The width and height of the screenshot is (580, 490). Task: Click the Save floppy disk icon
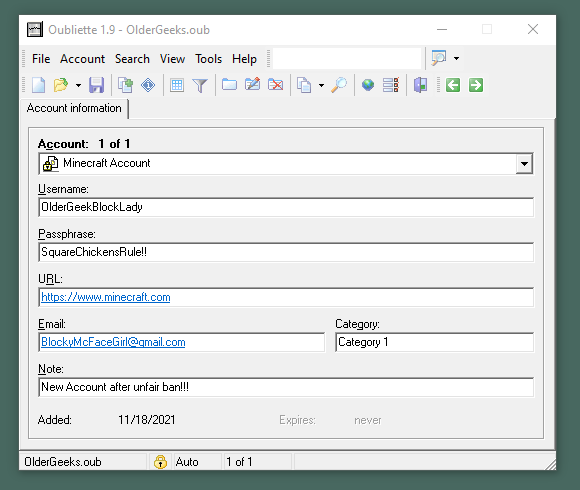[x=97, y=85]
